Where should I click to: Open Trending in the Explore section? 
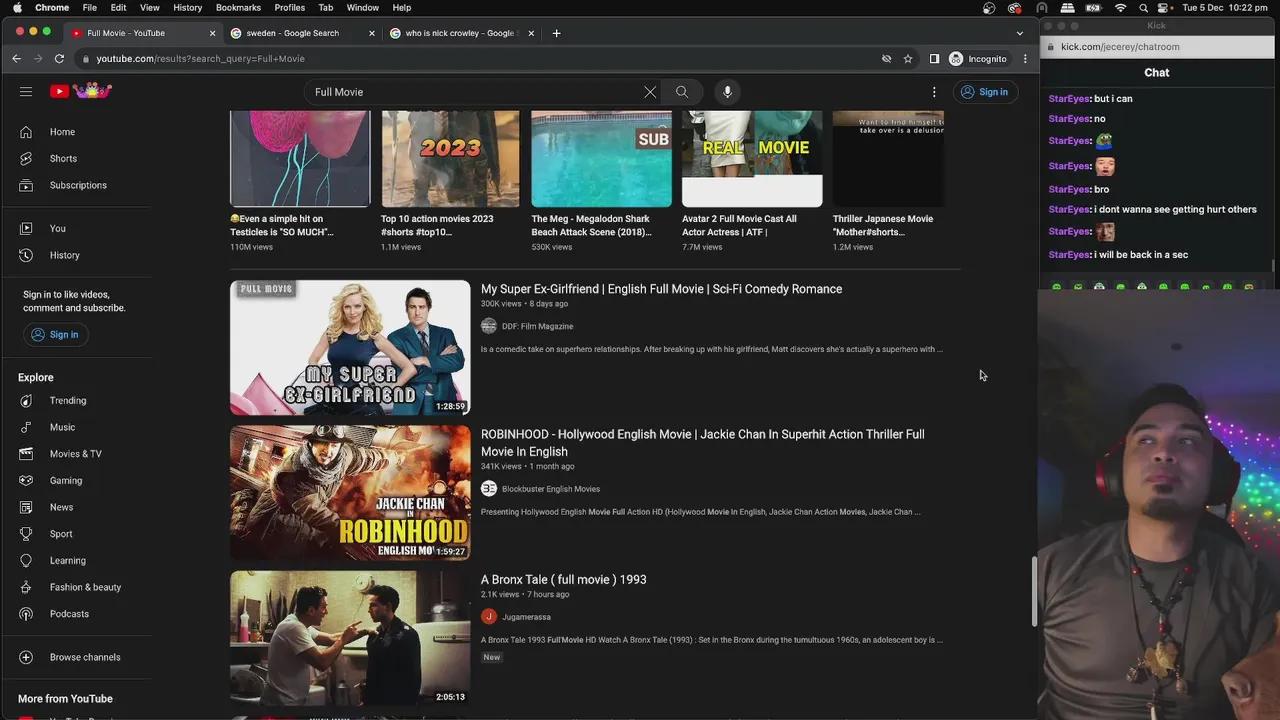(x=67, y=401)
